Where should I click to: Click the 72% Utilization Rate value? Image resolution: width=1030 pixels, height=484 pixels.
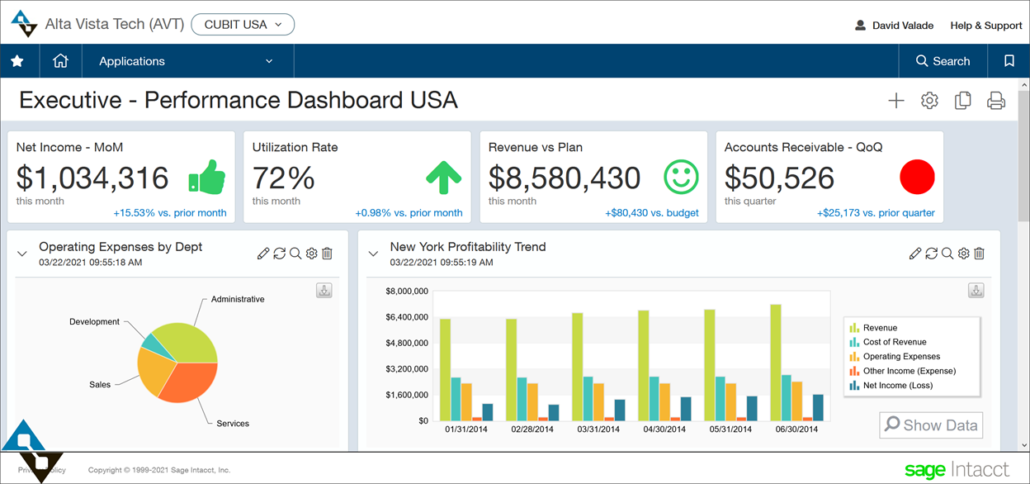(x=283, y=178)
